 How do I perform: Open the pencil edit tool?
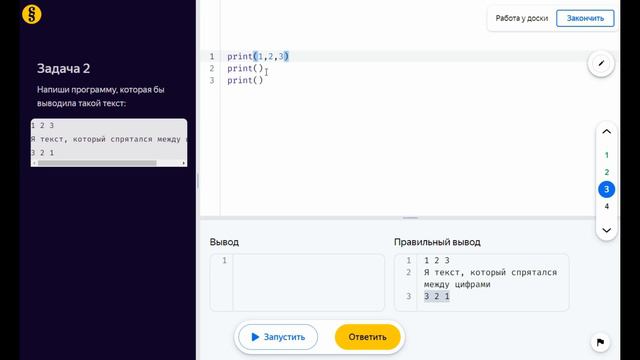point(601,64)
